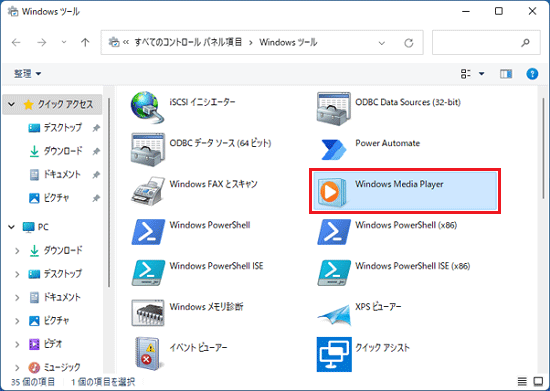This screenshot has height=391, width=550.
Task: Select Windows メモリ診断 icon
Action: [x=148, y=313]
